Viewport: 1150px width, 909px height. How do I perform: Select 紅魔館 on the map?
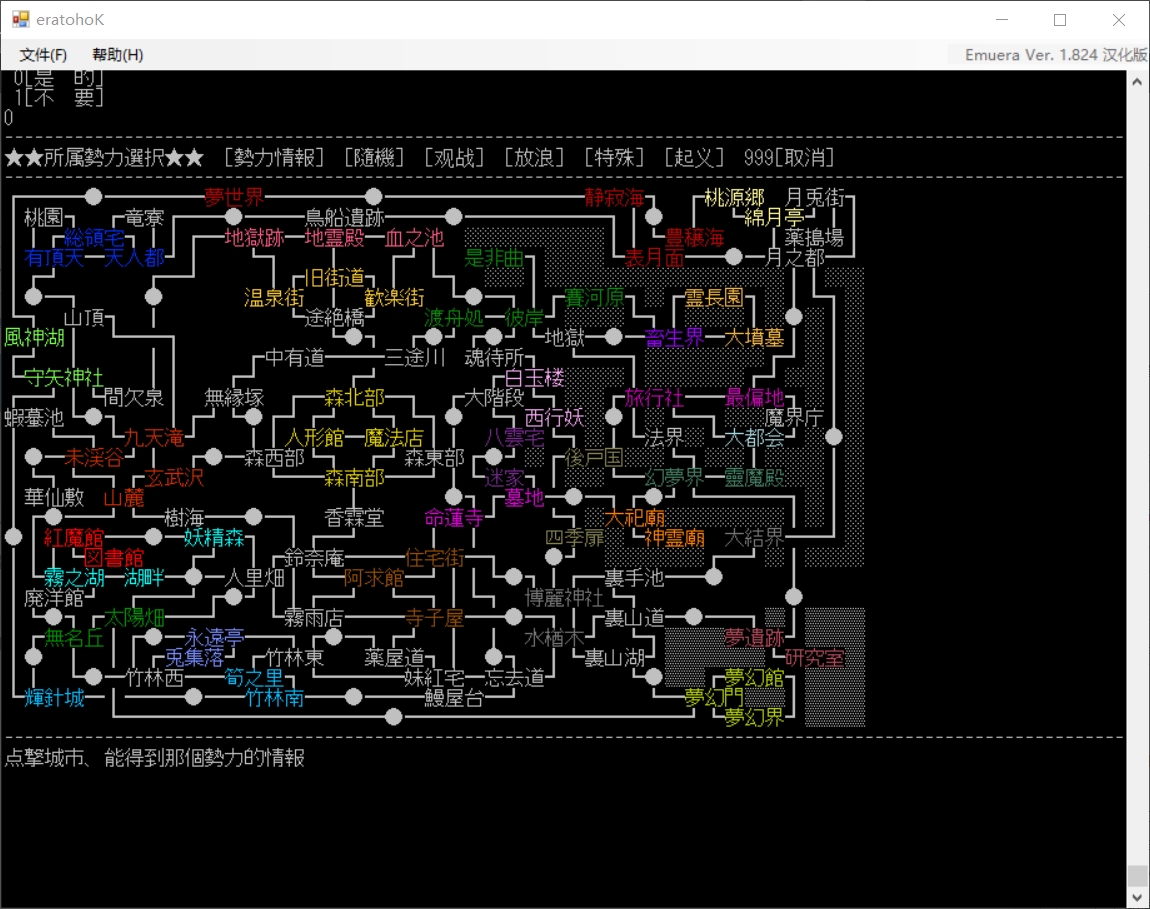[74, 538]
